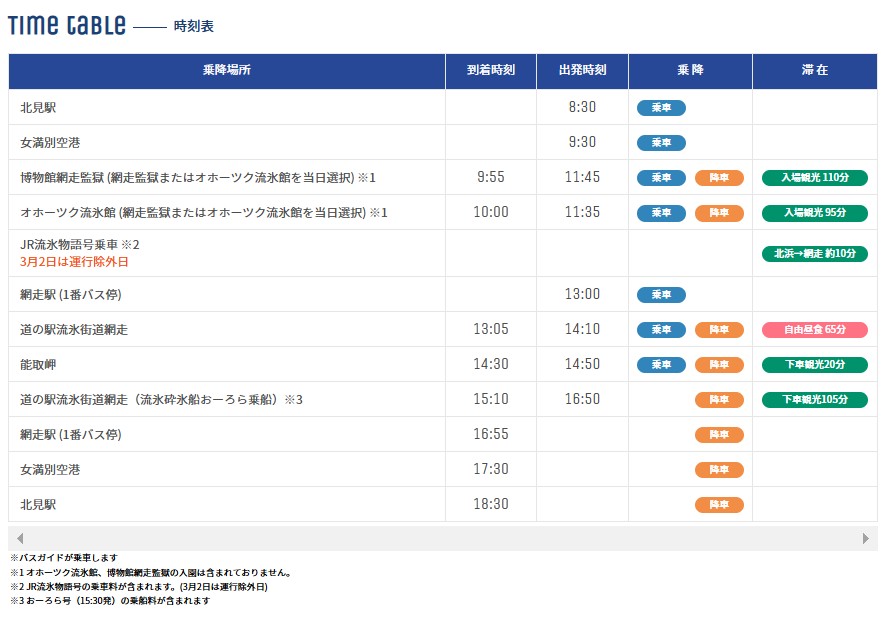Viewport: 885px width, 622px height.
Task: Select the 下車観光20分 badge for 能取岬
Action: coord(814,365)
